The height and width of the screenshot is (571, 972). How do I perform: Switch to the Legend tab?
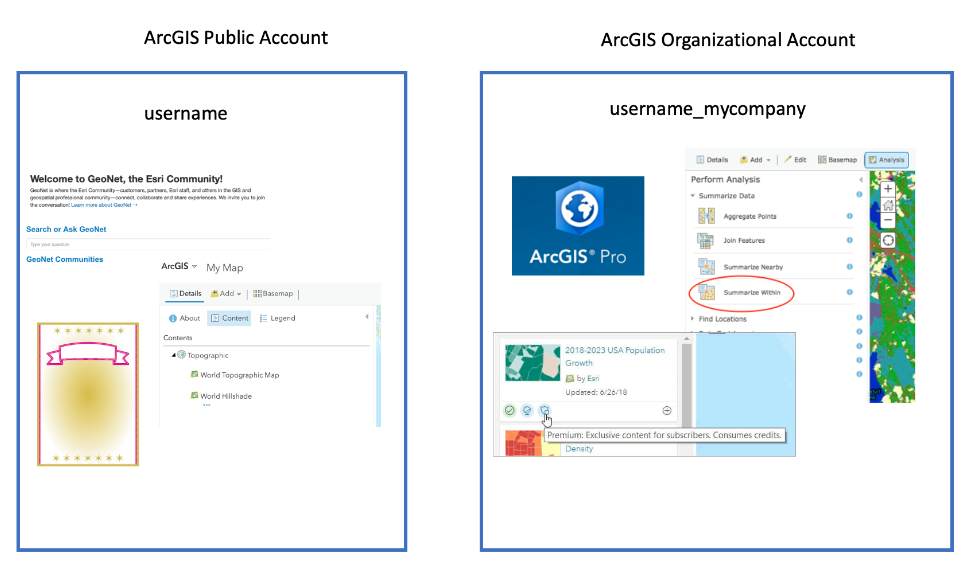click(277, 318)
